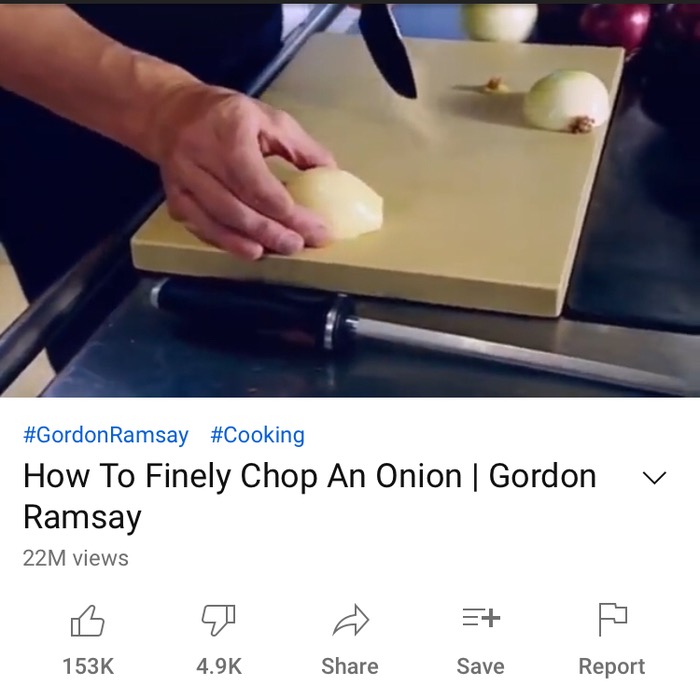Tap the knife blade in video
This screenshot has width=700, height=700.
point(388,49)
